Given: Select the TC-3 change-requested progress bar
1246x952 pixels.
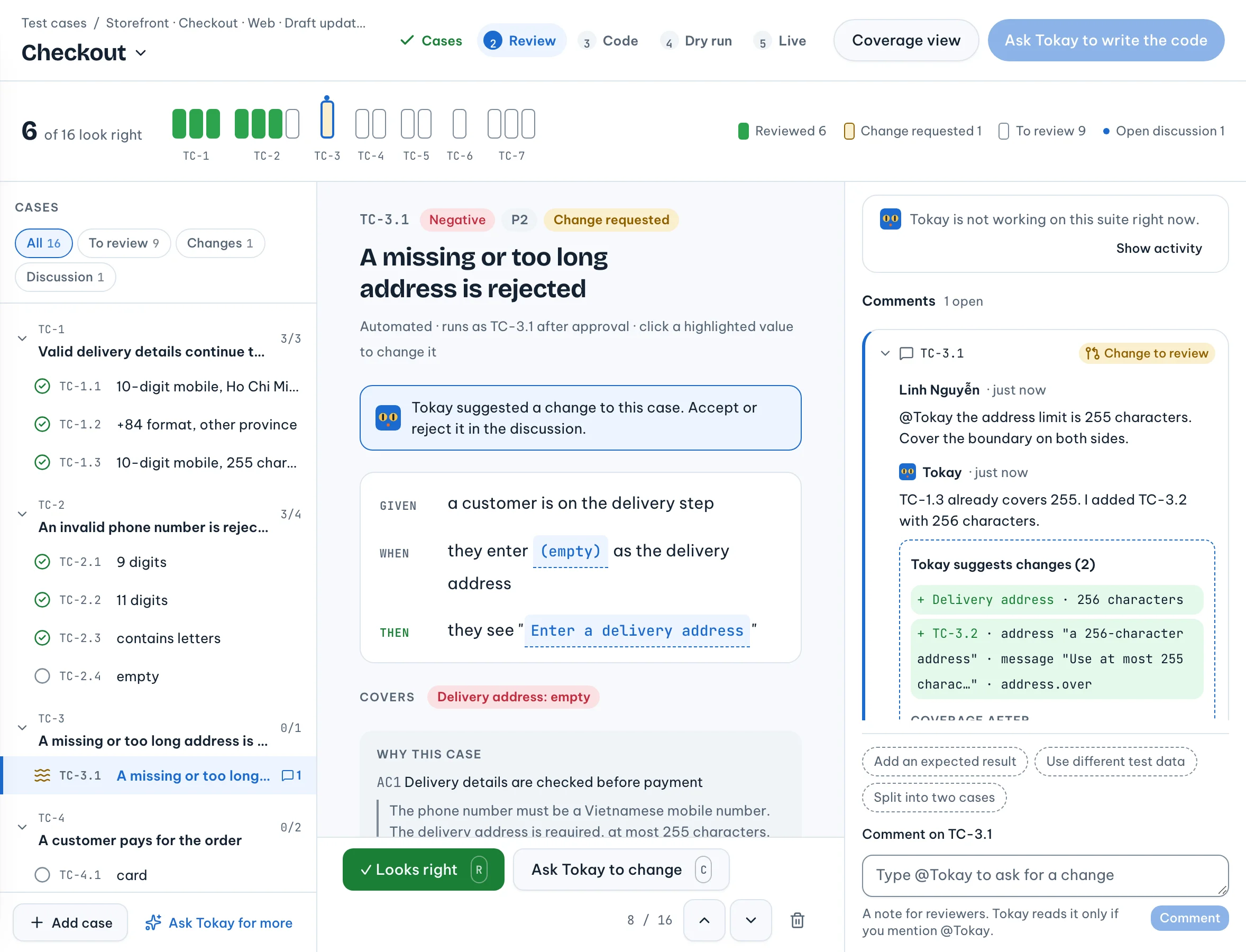Looking at the screenshot, I should [x=327, y=119].
